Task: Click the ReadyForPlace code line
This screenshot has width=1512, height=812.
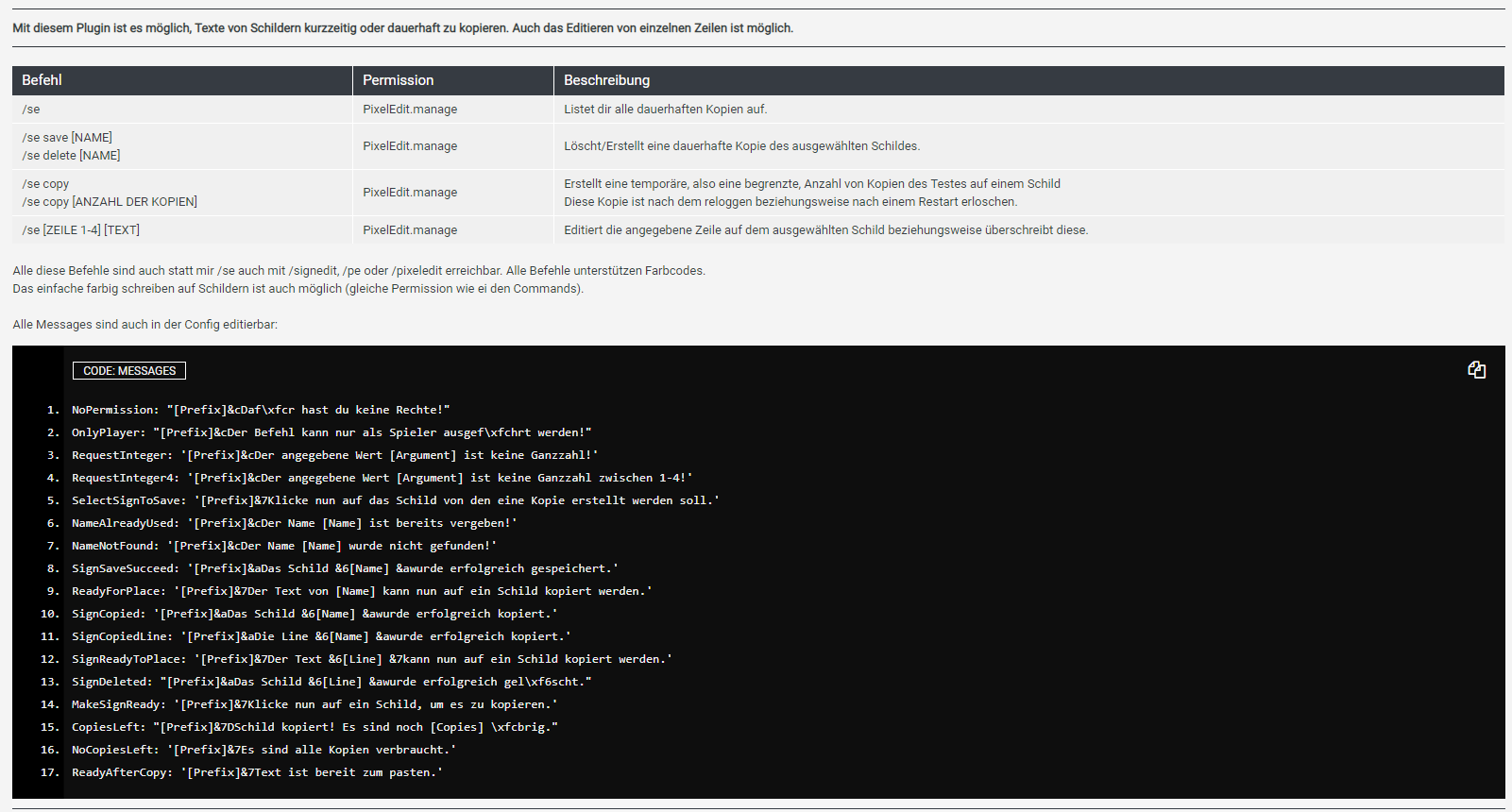Action: click(x=362, y=591)
